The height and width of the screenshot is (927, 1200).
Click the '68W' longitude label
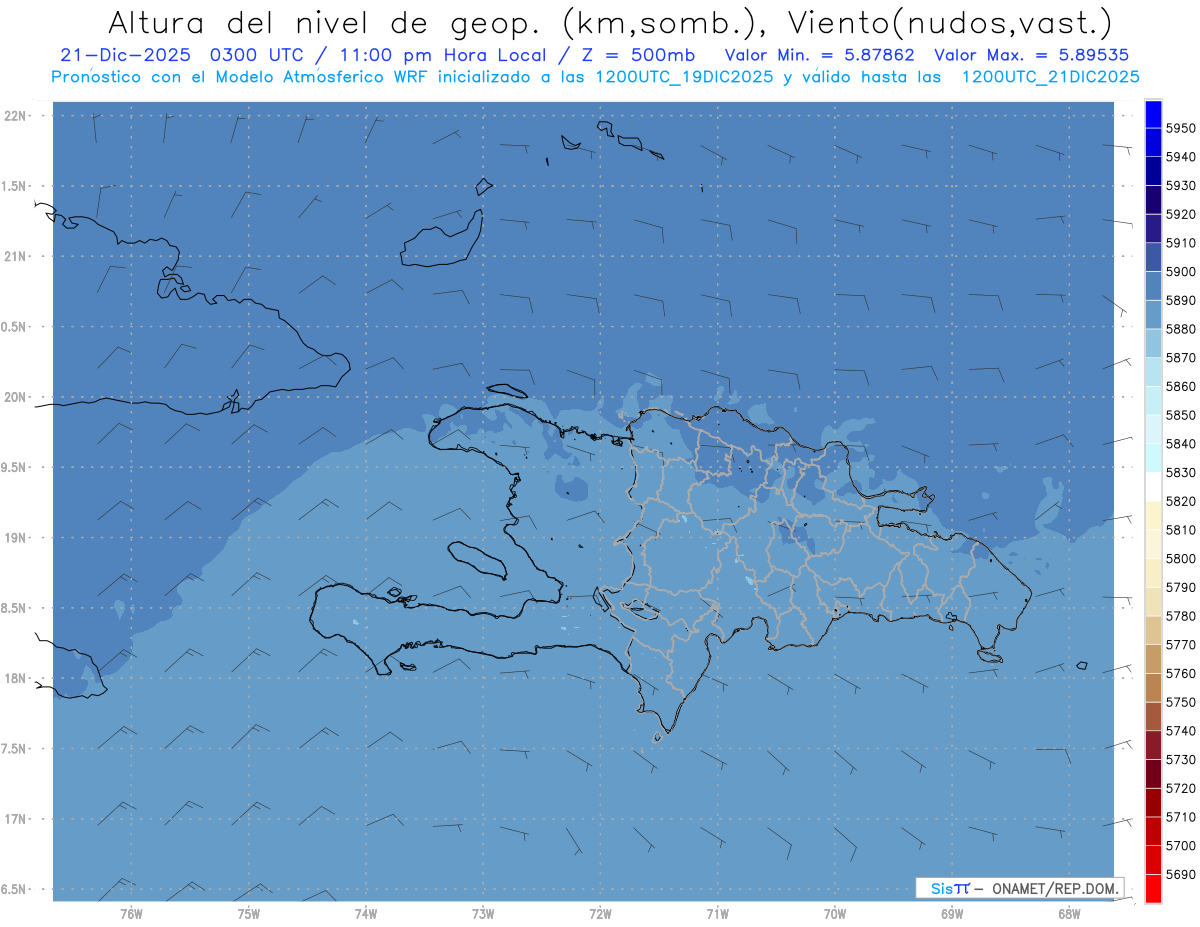pyautogui.click(x=1069, y=913)
